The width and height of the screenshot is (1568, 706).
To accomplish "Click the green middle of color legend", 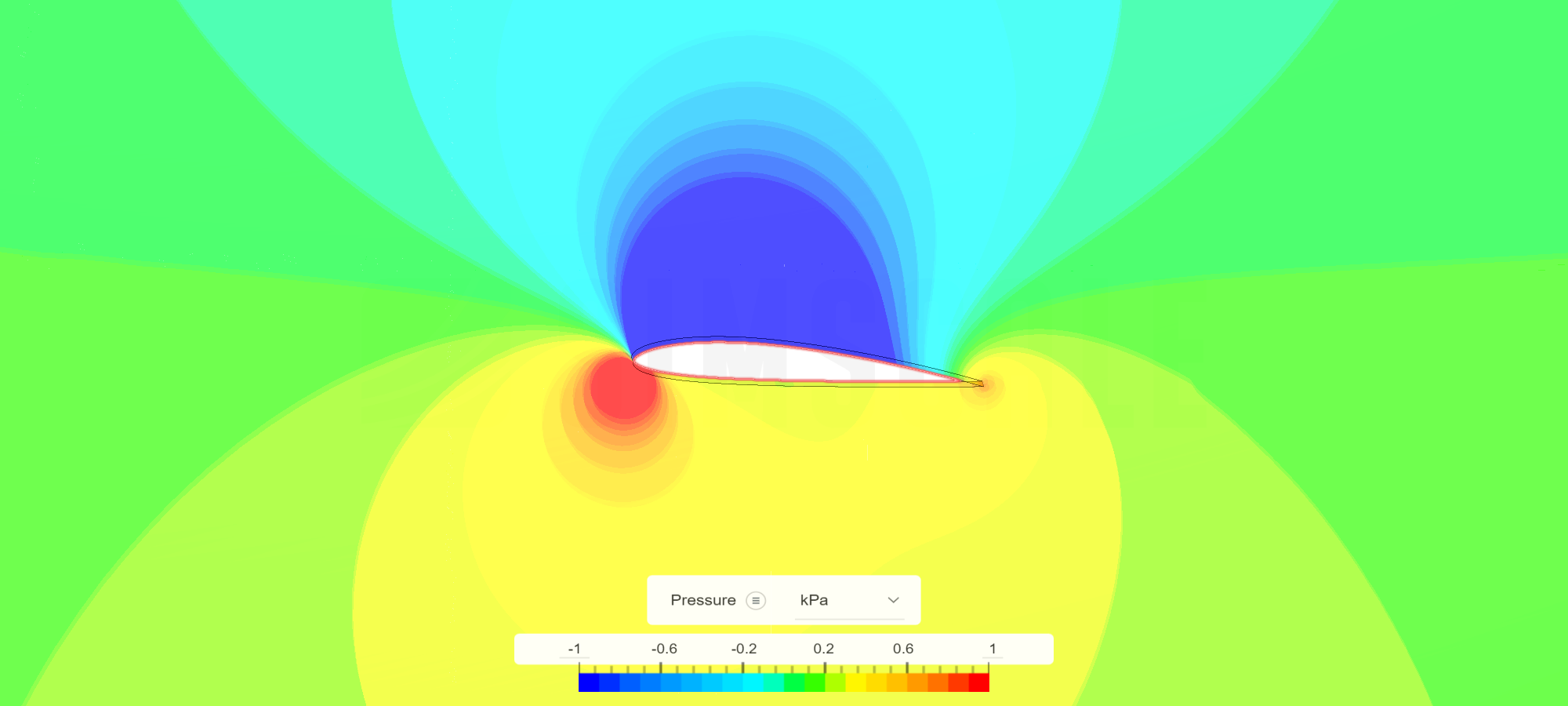I will [x=794, y=682].
